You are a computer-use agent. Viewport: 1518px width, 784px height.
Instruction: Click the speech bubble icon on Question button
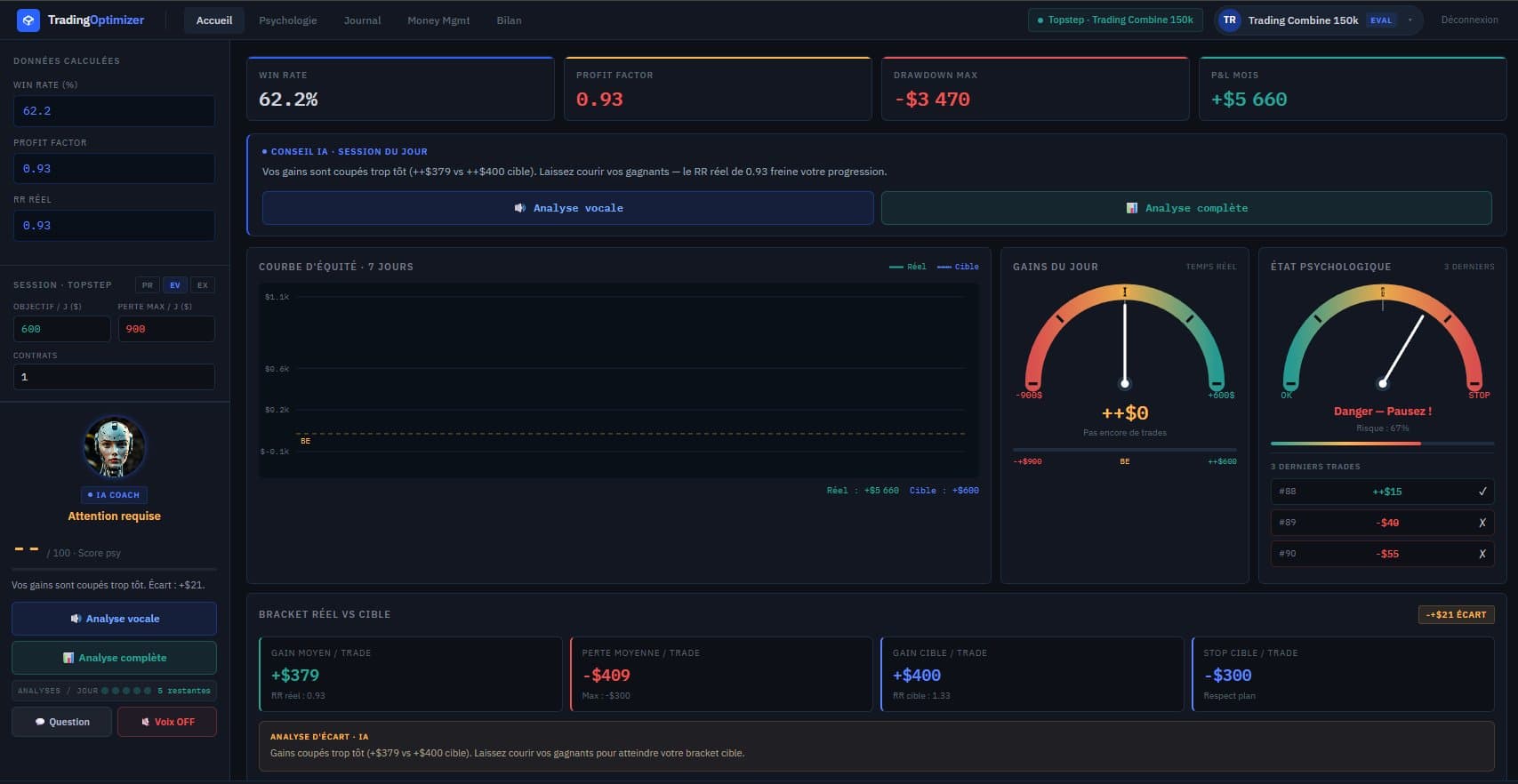(40, 722)
